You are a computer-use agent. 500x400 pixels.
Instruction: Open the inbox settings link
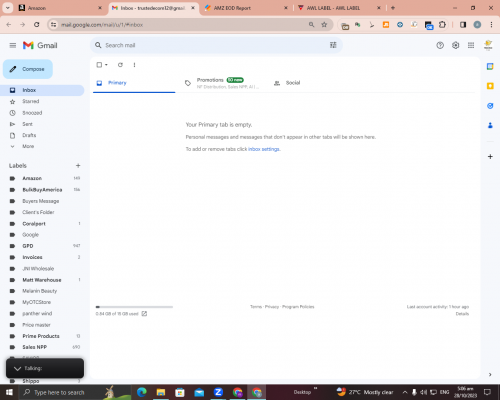(264, 149)
